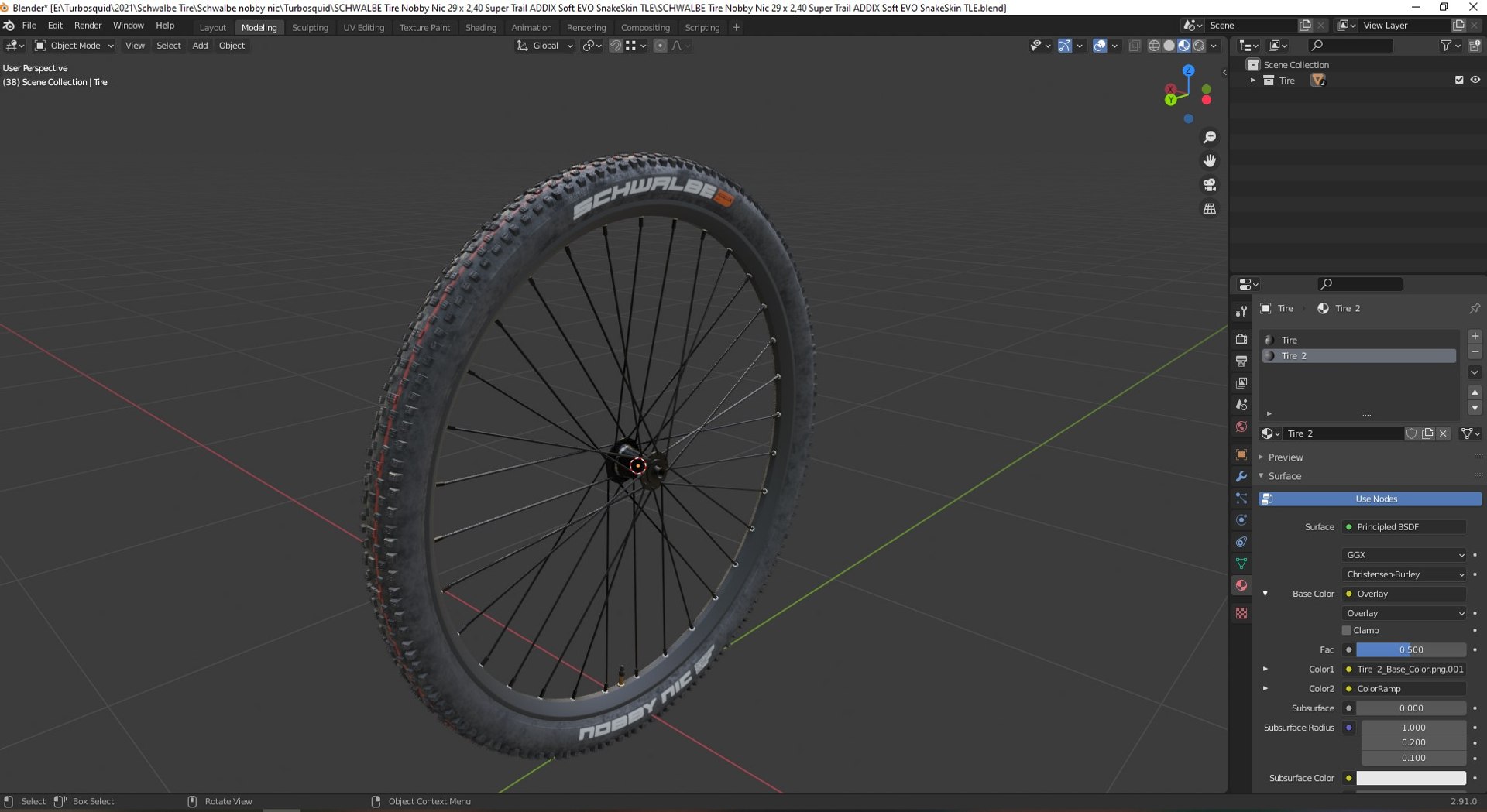Open the Christensen-Burley subsurface method dropdown
1487x812 pixels.
tap(1404, 574)
